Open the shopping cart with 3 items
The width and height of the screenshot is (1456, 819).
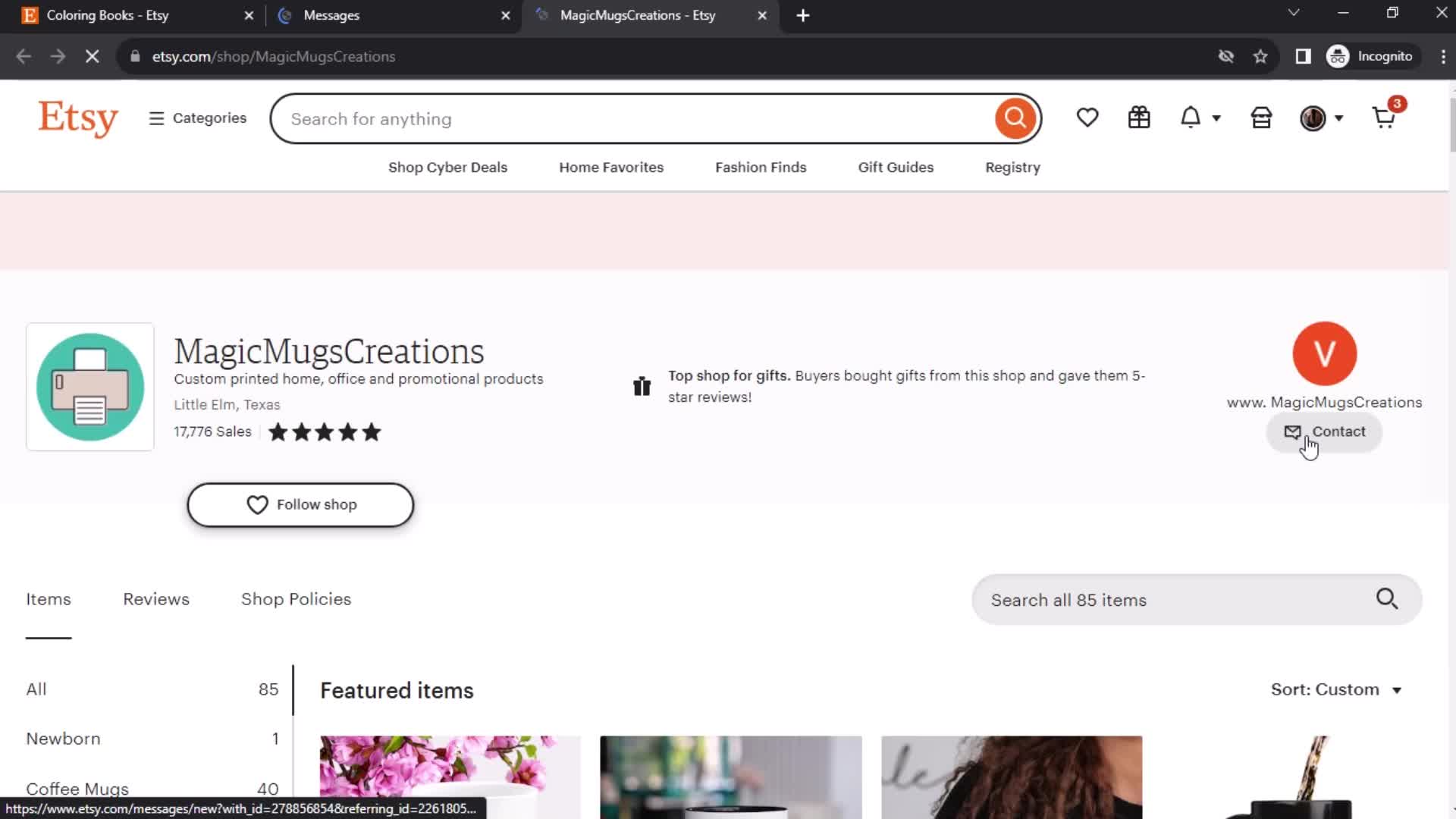pos(1386,116)
